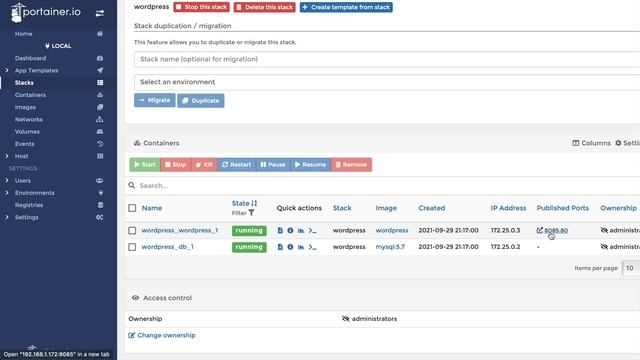Sort table by State column

[244, 203]
